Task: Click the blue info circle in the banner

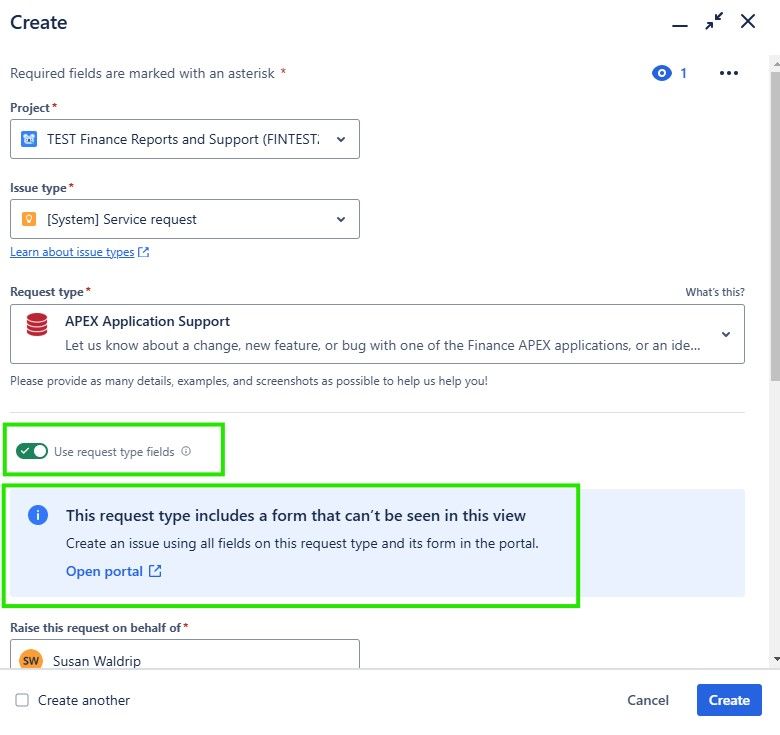Action: click(x=38, y=515)
